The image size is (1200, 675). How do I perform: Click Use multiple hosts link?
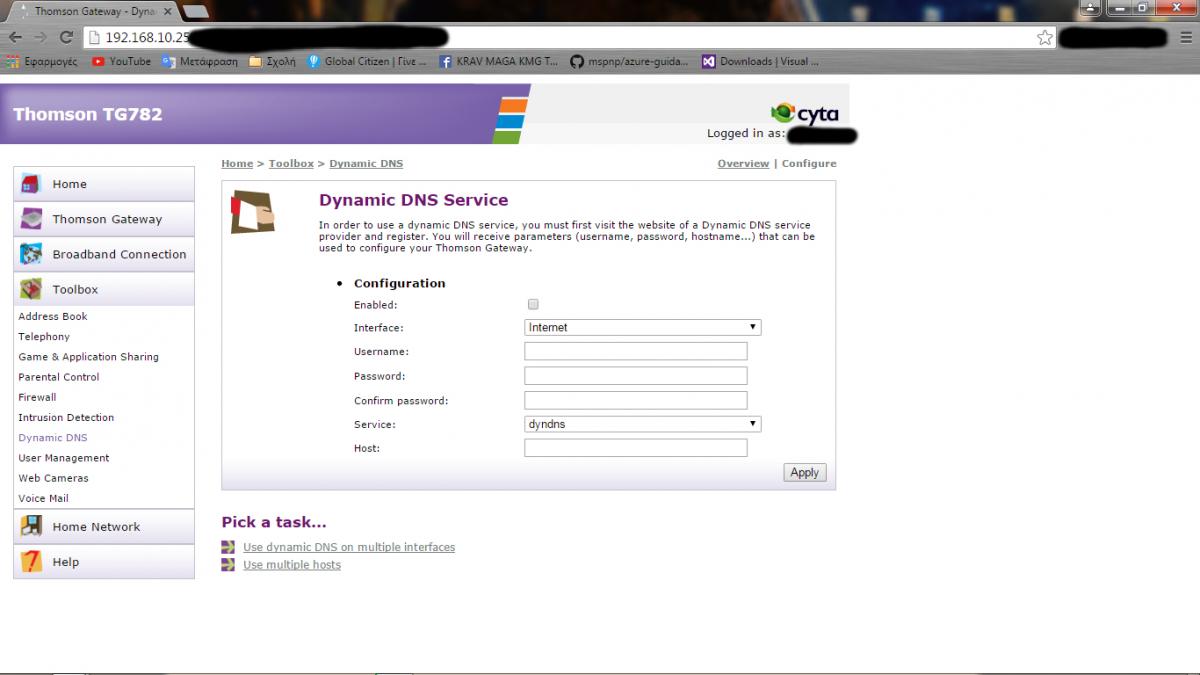tap(292, 565)
